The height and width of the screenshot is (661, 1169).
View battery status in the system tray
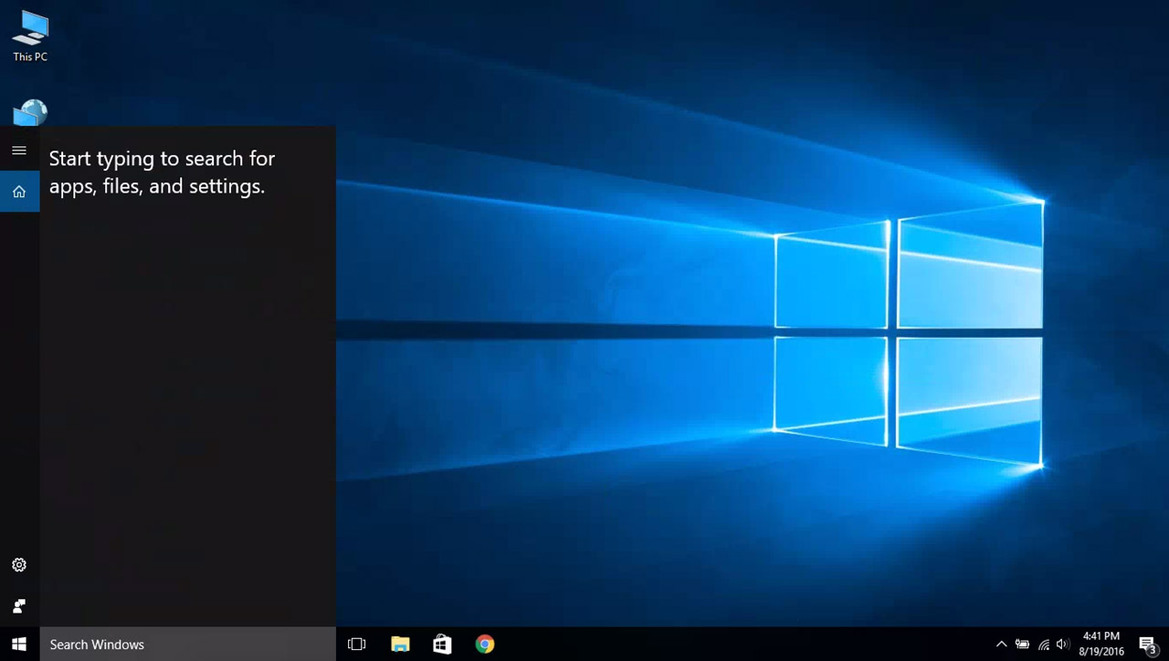tap(1022, 644)
